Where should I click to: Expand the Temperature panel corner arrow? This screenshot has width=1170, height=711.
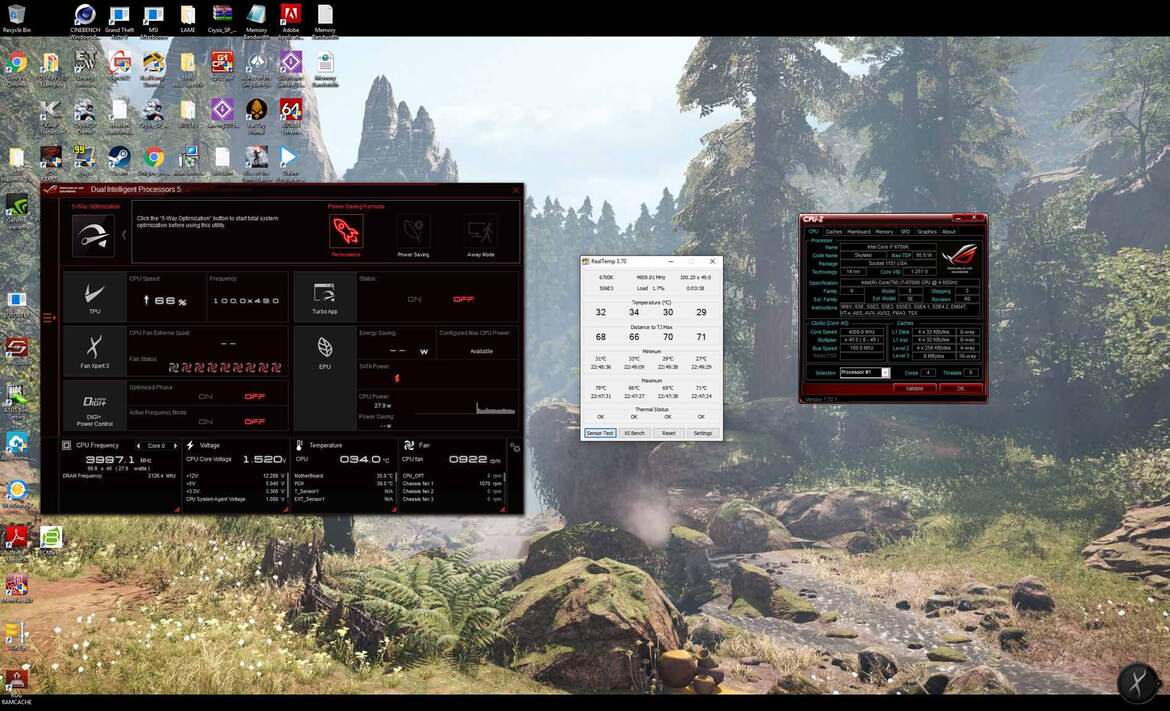coord(394,509)
